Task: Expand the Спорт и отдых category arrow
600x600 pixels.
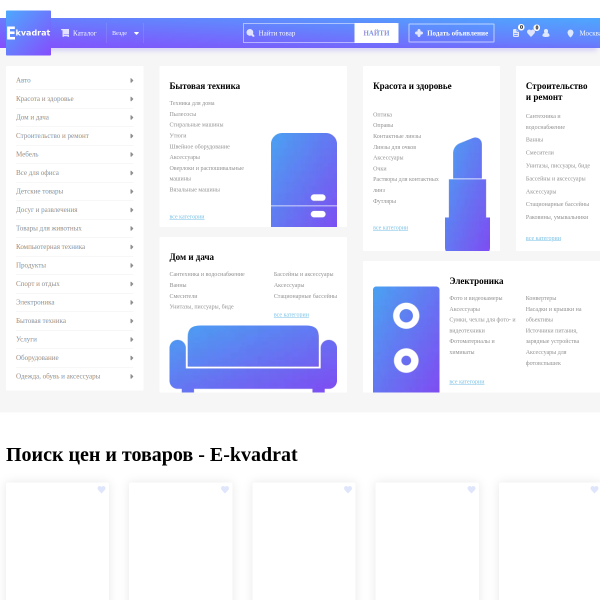Action: point(132,284)
